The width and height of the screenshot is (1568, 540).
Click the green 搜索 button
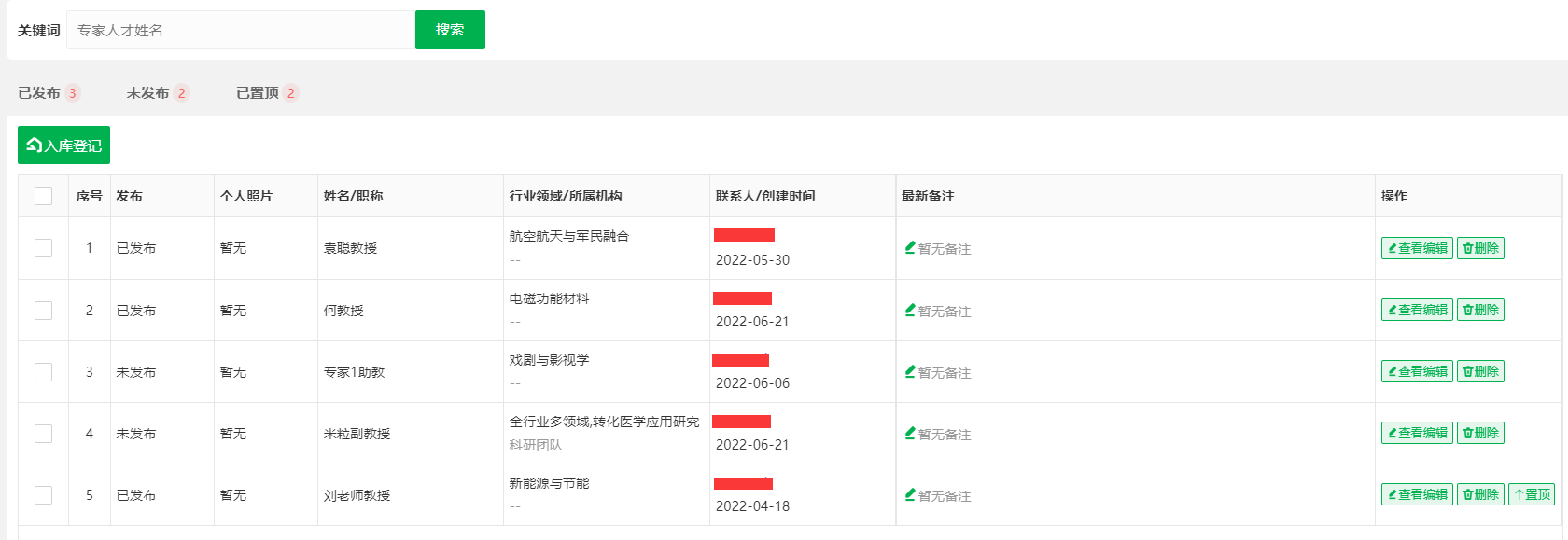click(x=450, y=30)
